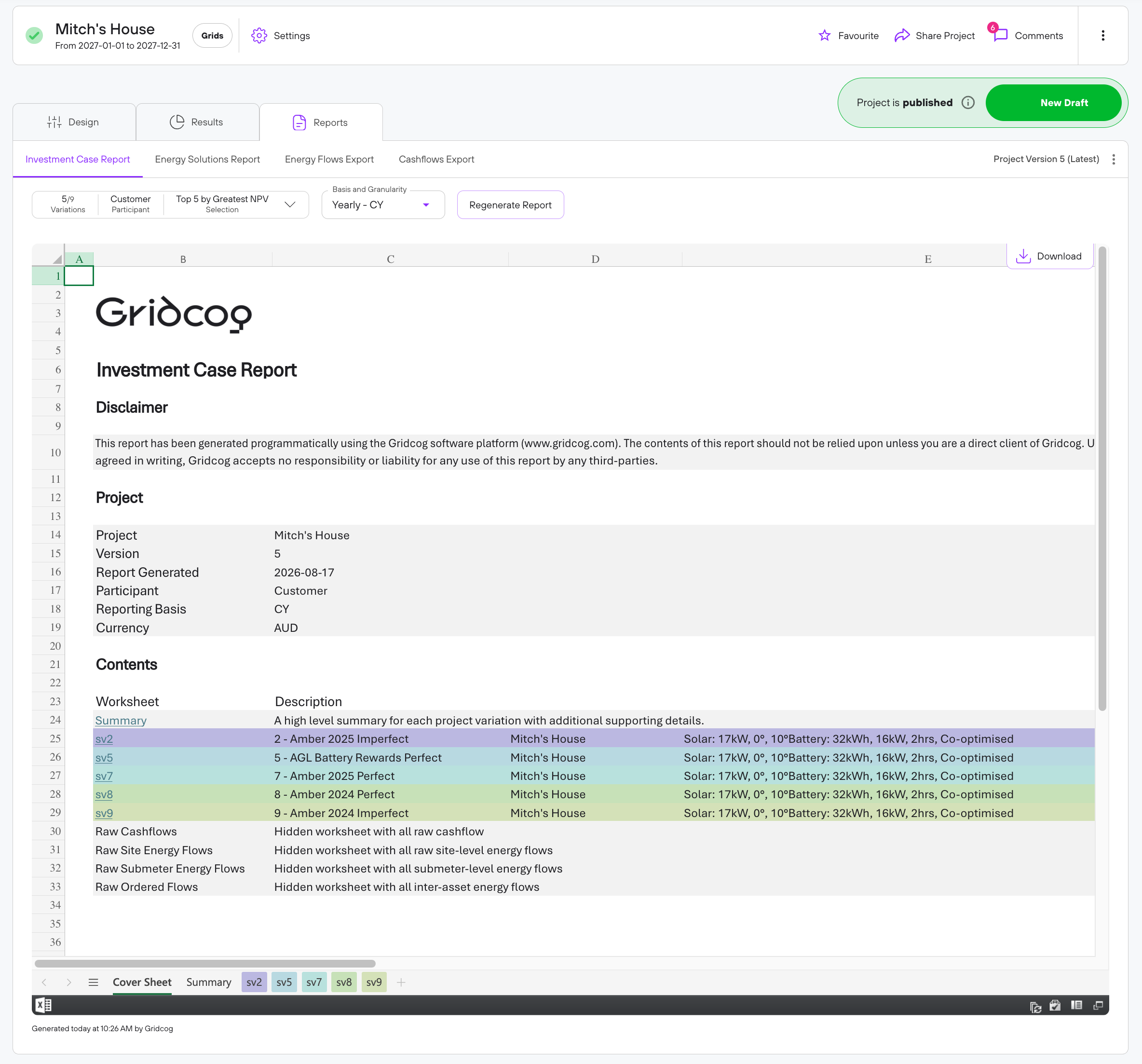
Task: Click the Excel logo in the status bar
Action: pos(44,1005)
